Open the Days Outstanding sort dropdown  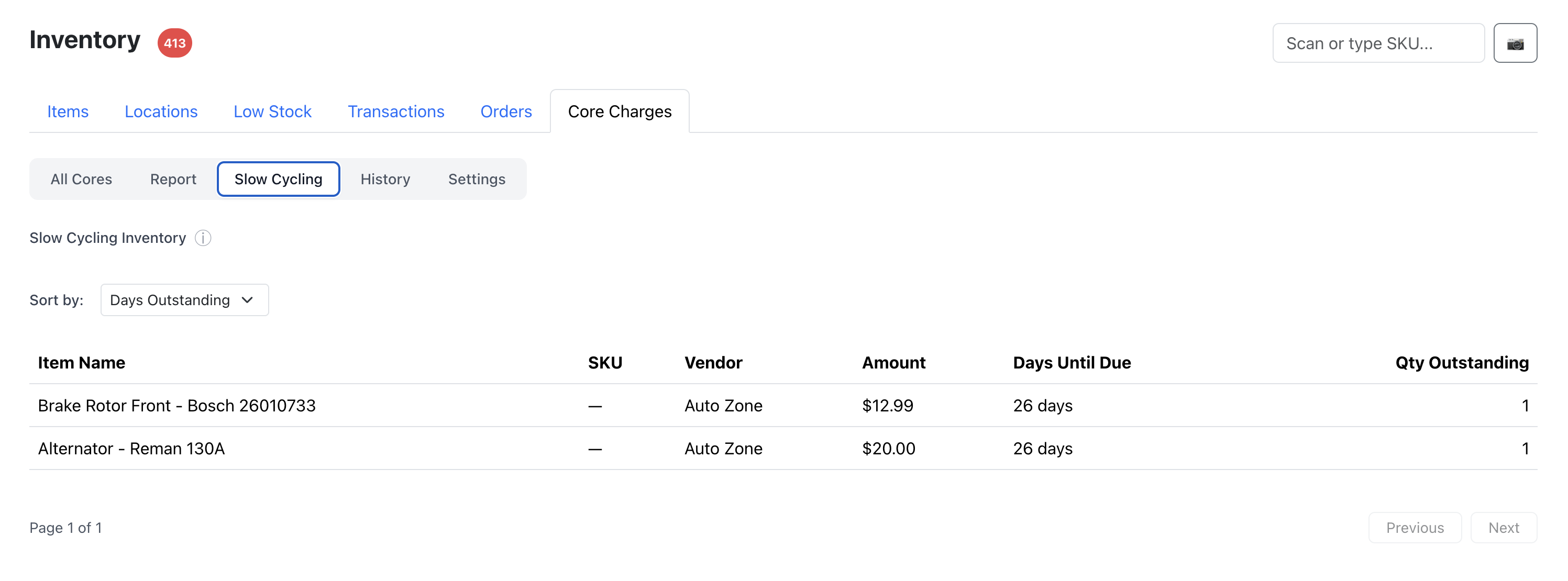point(184,300)
